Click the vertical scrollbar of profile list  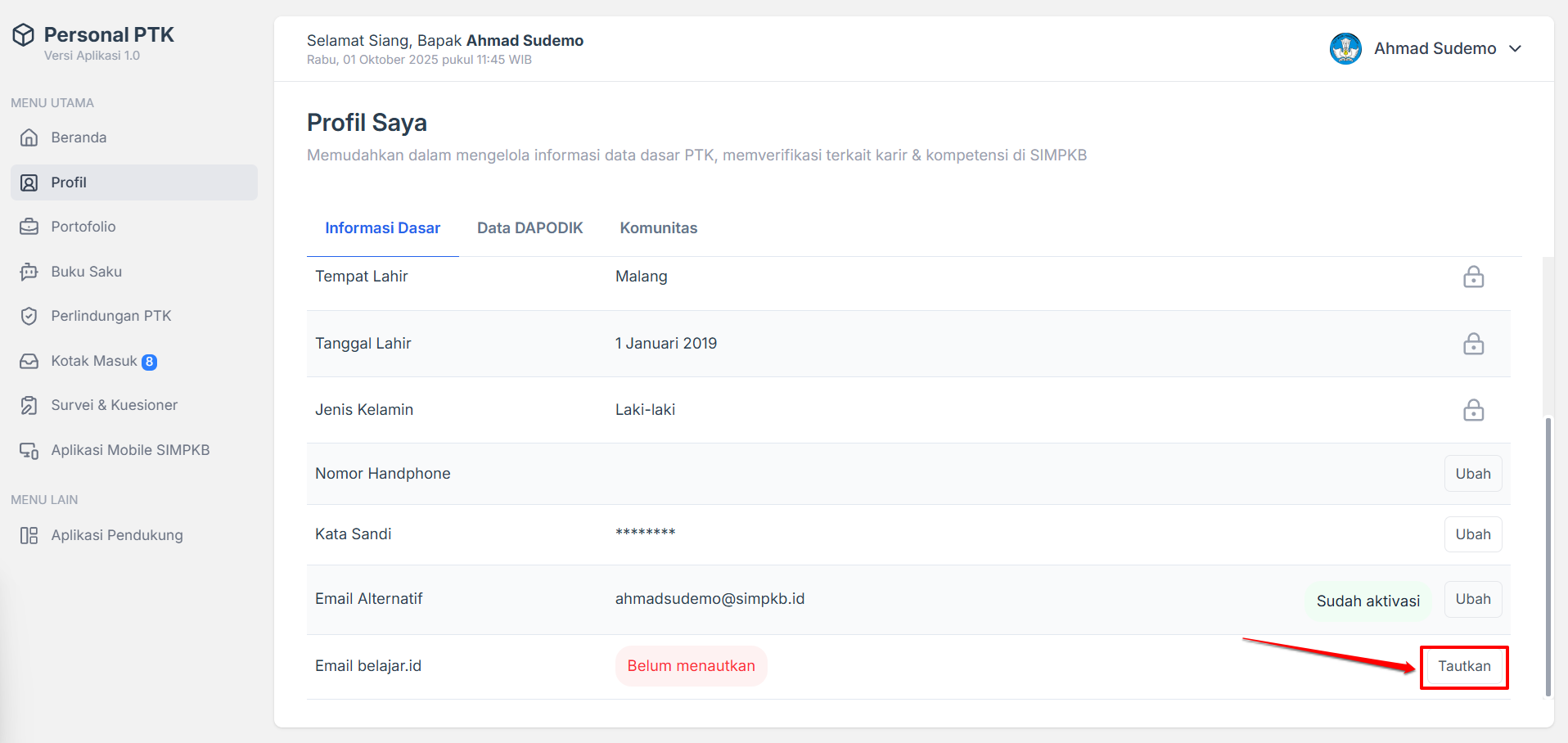tap(1548, 556)
